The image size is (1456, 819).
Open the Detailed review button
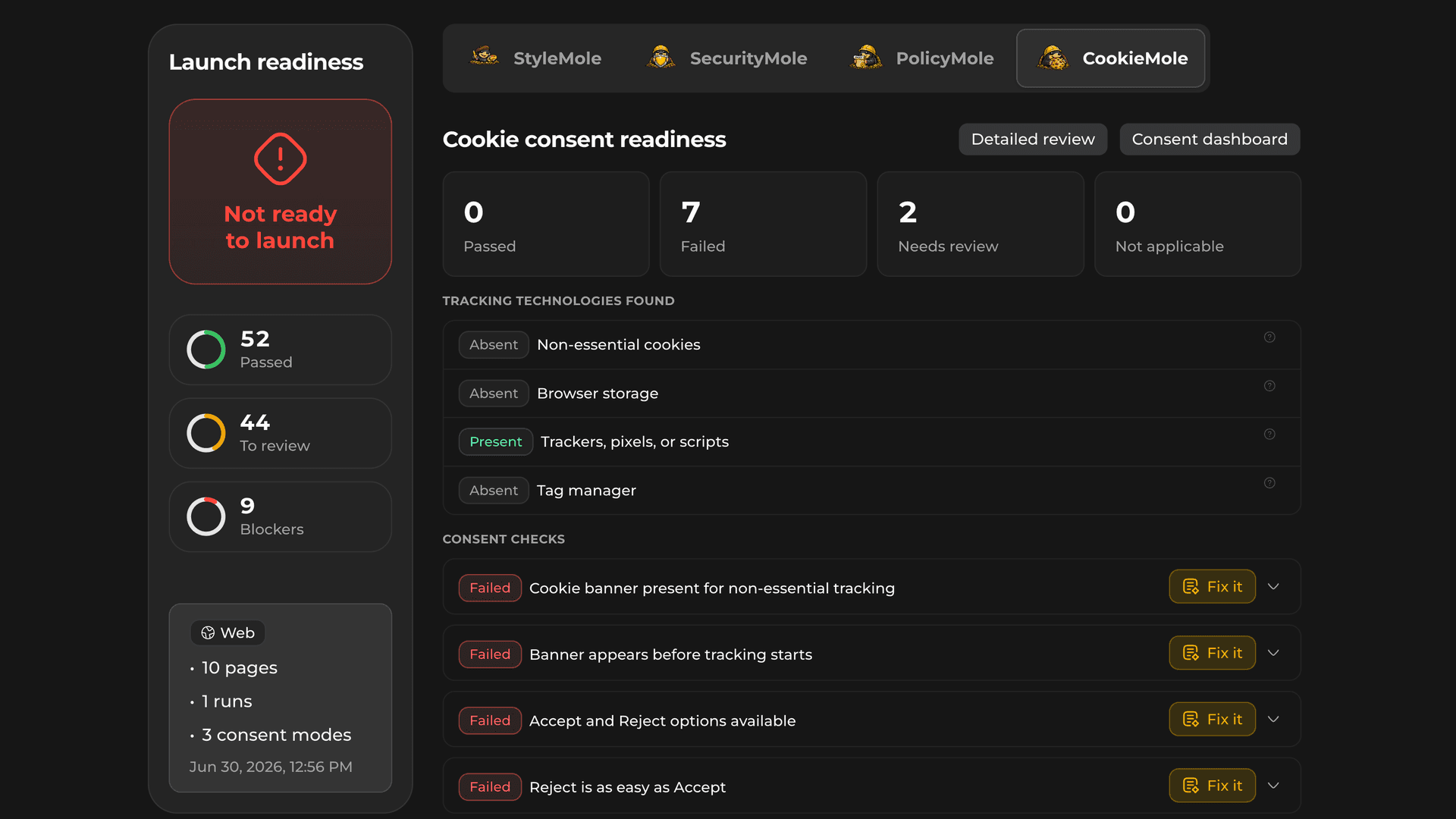1033,140
